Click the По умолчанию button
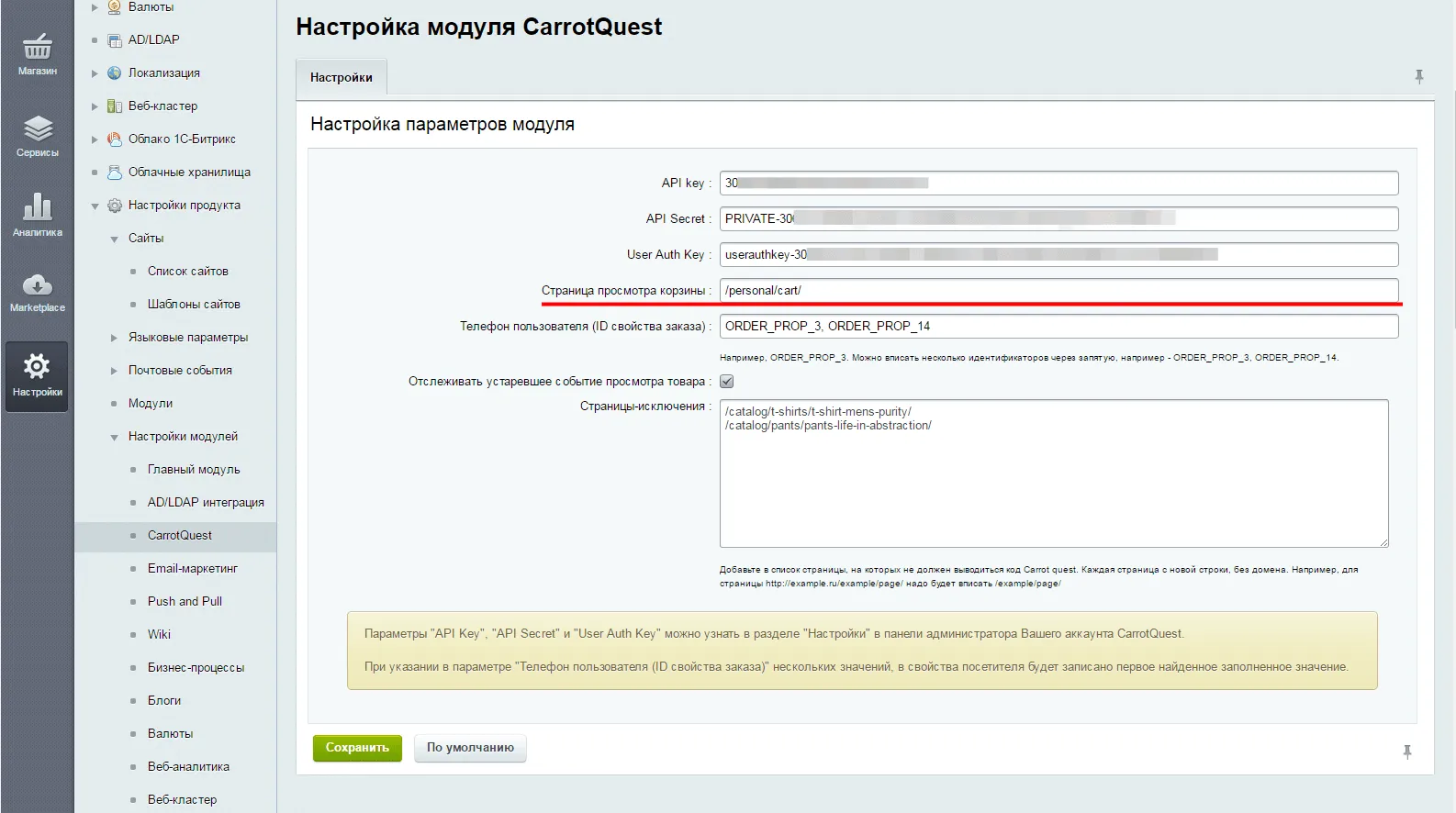This screenshot has width=1456, height=813. click(470, 748)
